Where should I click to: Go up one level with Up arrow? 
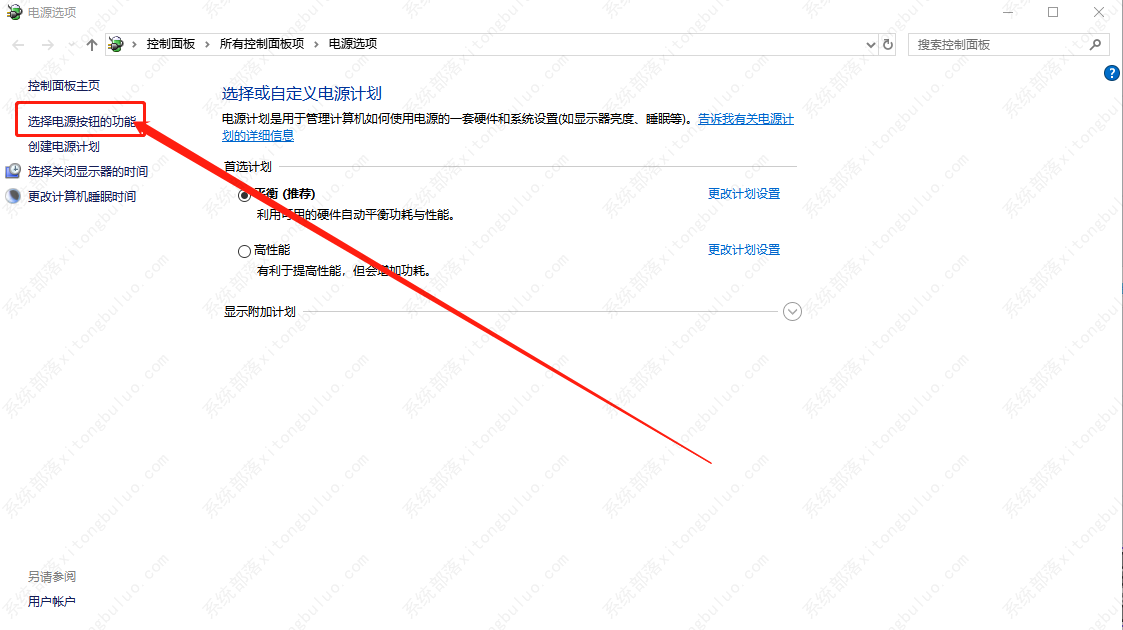(92, 45)
